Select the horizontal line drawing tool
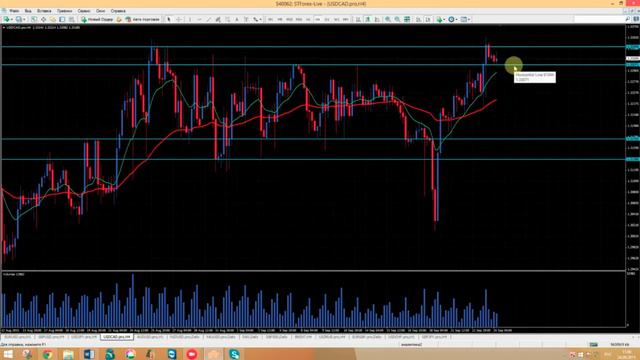The image size is (640, 360). 199,19
